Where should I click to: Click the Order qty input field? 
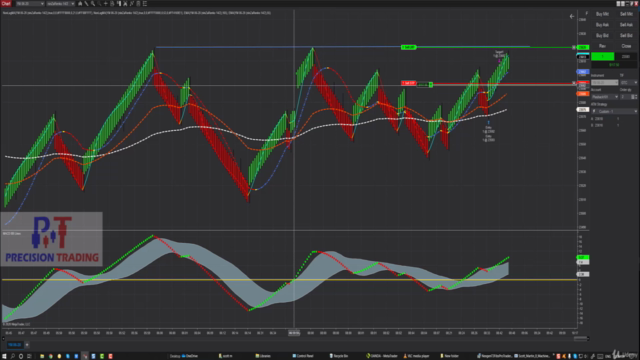(x=626, y=97)
